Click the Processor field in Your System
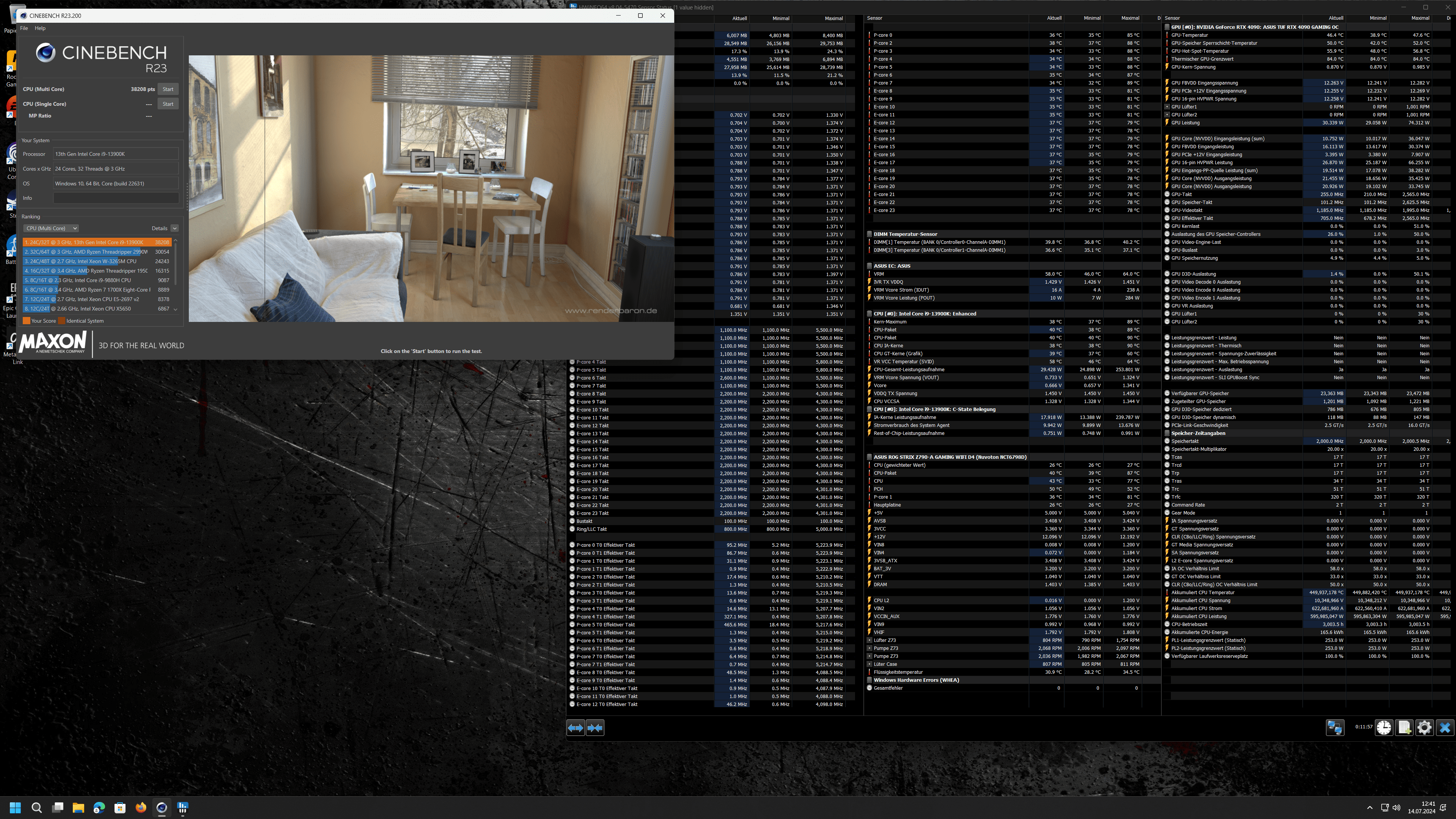 point(116,154)
